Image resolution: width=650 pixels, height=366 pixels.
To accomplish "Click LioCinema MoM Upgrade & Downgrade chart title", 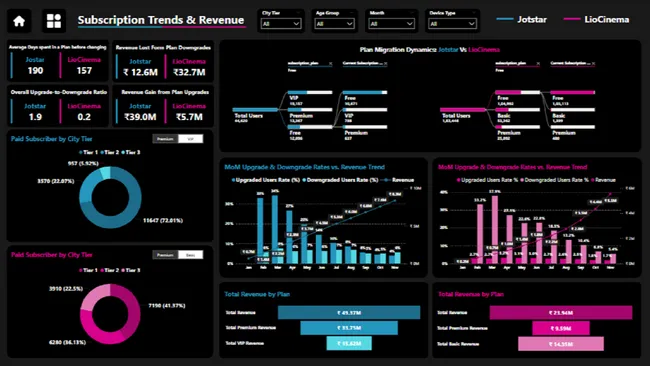I will point(512,167).
